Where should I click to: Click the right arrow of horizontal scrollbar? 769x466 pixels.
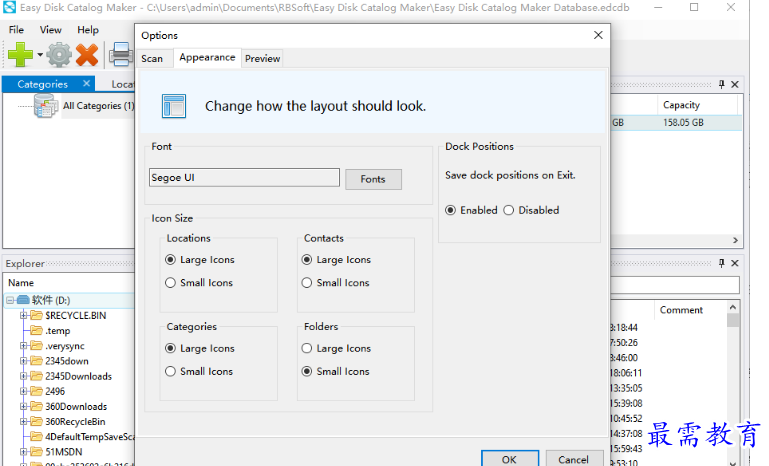(x=735, y=240)
